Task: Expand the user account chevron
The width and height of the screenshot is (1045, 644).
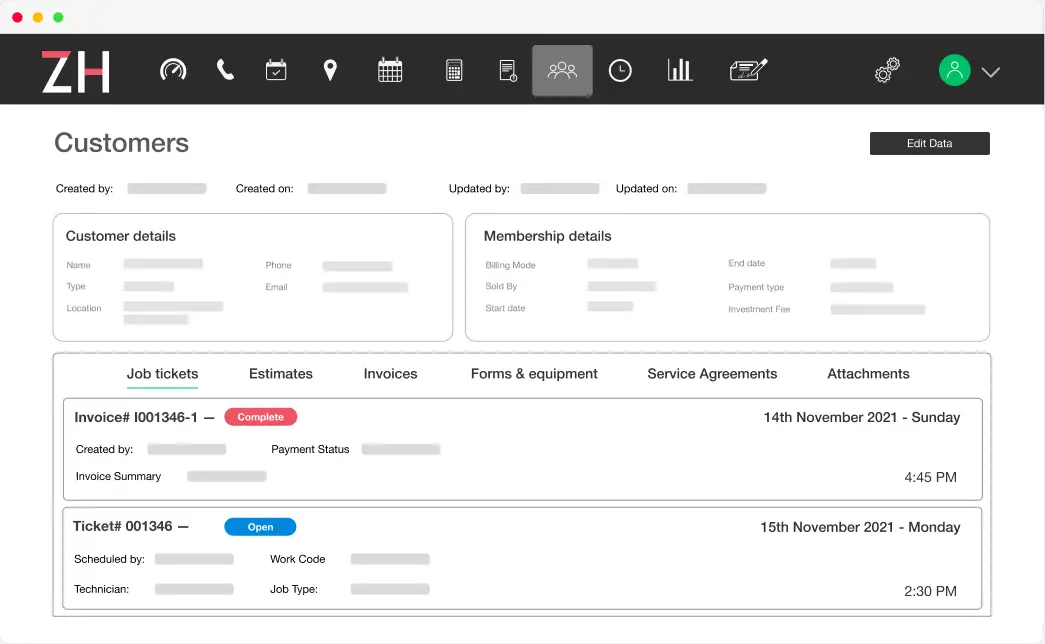Action: click(x=990, y=72)
